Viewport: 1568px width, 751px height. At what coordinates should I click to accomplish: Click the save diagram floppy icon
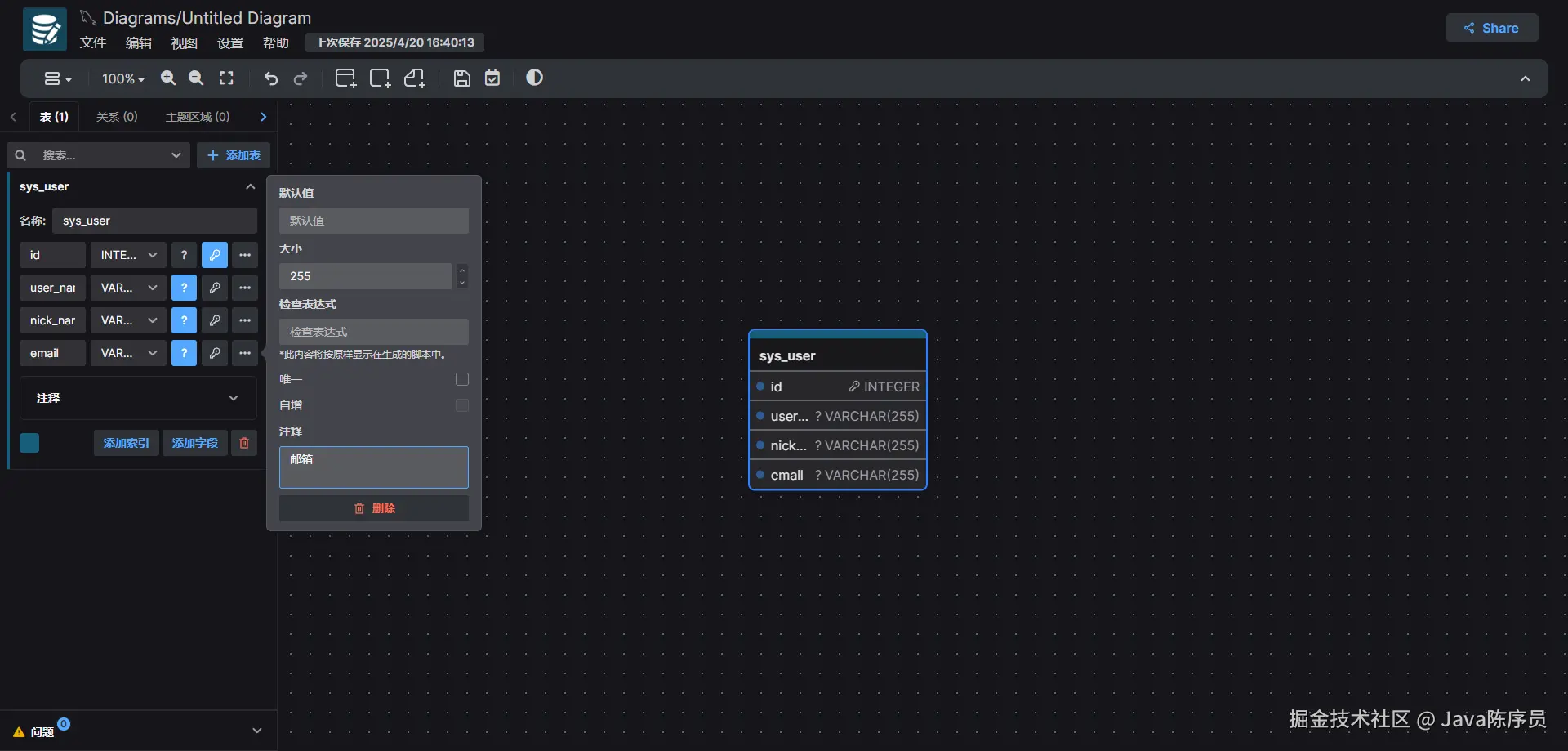coord(461,78)
